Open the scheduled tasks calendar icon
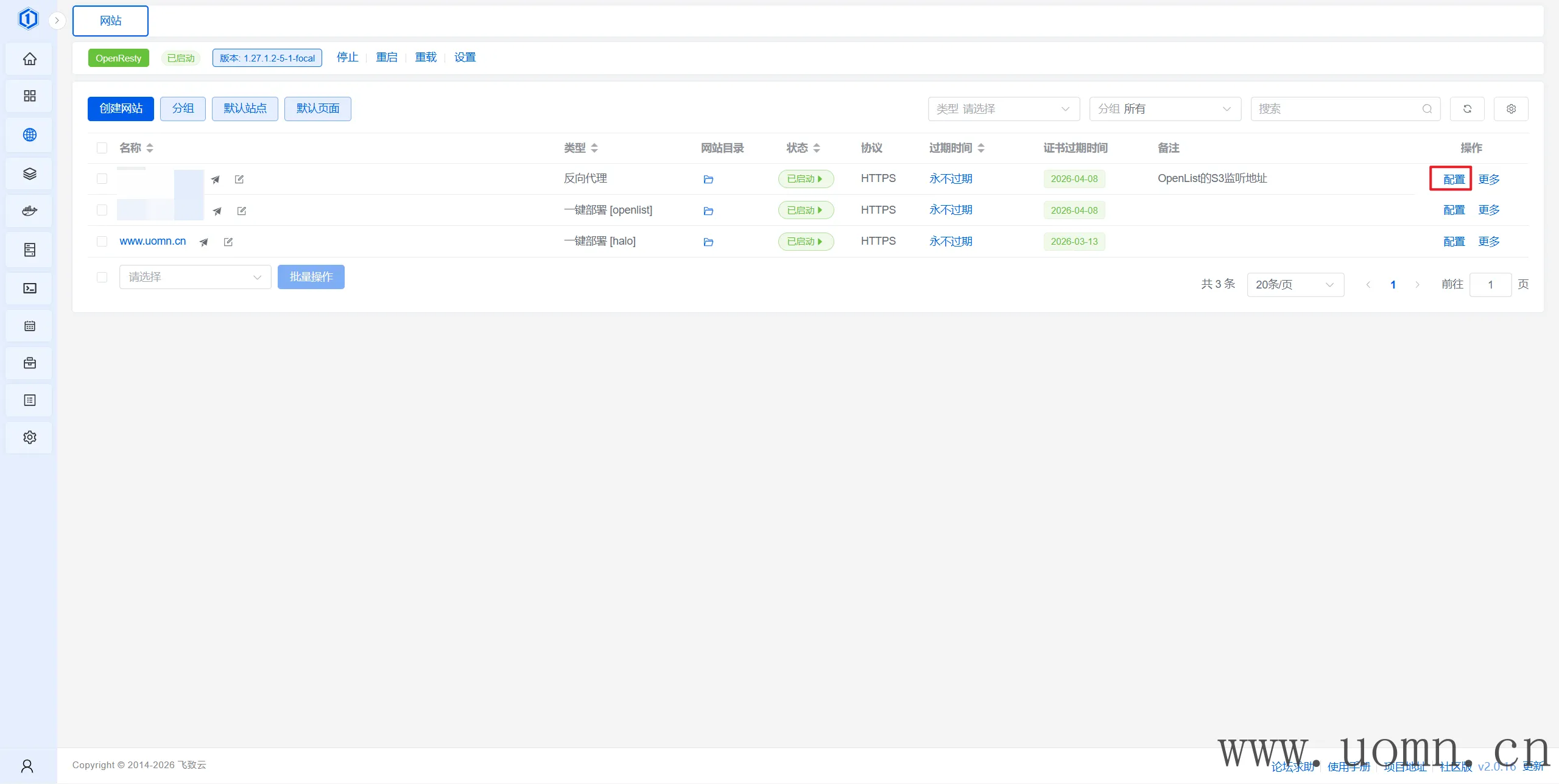The image size is (1559, 784). pos(29,326)
